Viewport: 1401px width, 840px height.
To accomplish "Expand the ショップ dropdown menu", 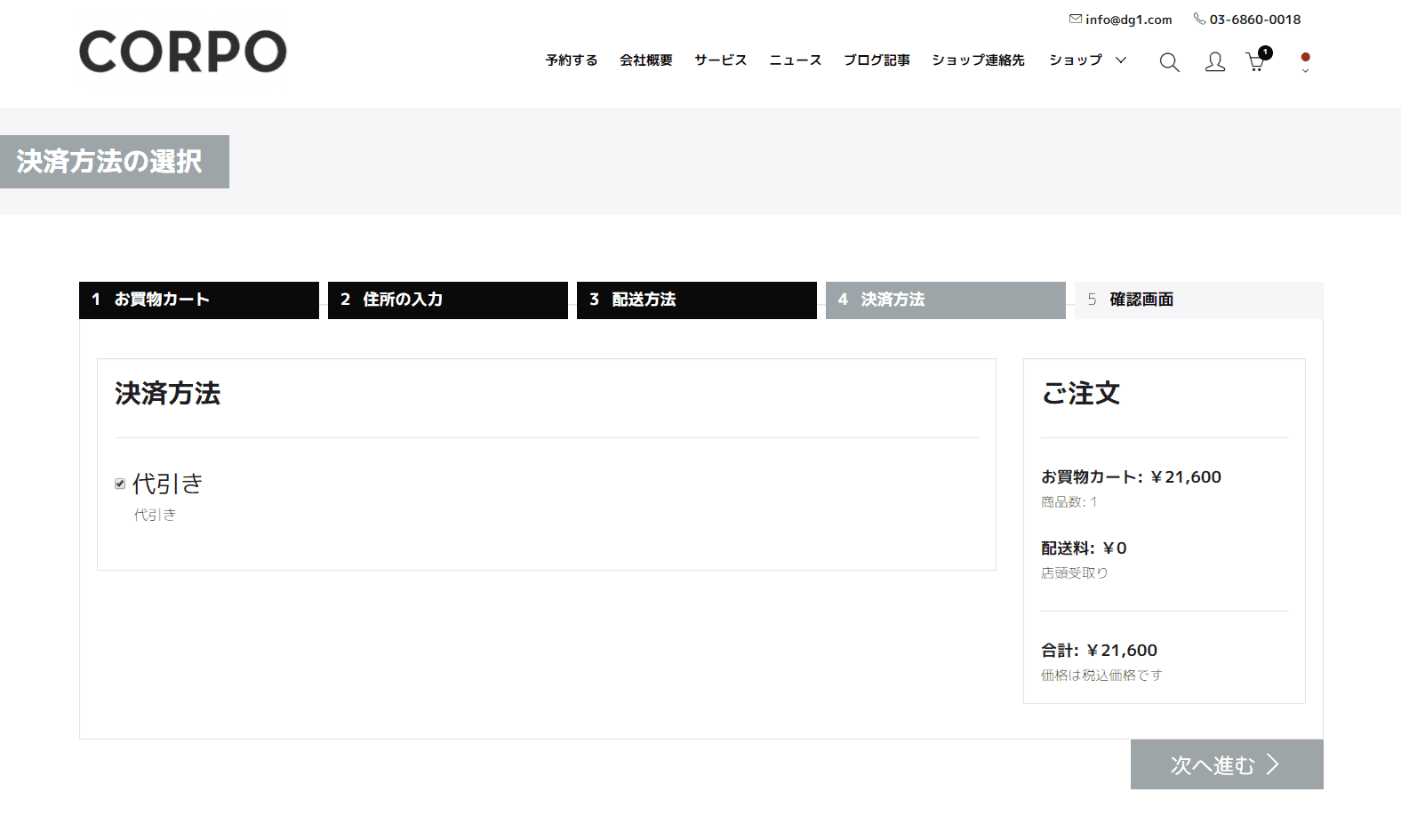I will tap(1087, 60).
